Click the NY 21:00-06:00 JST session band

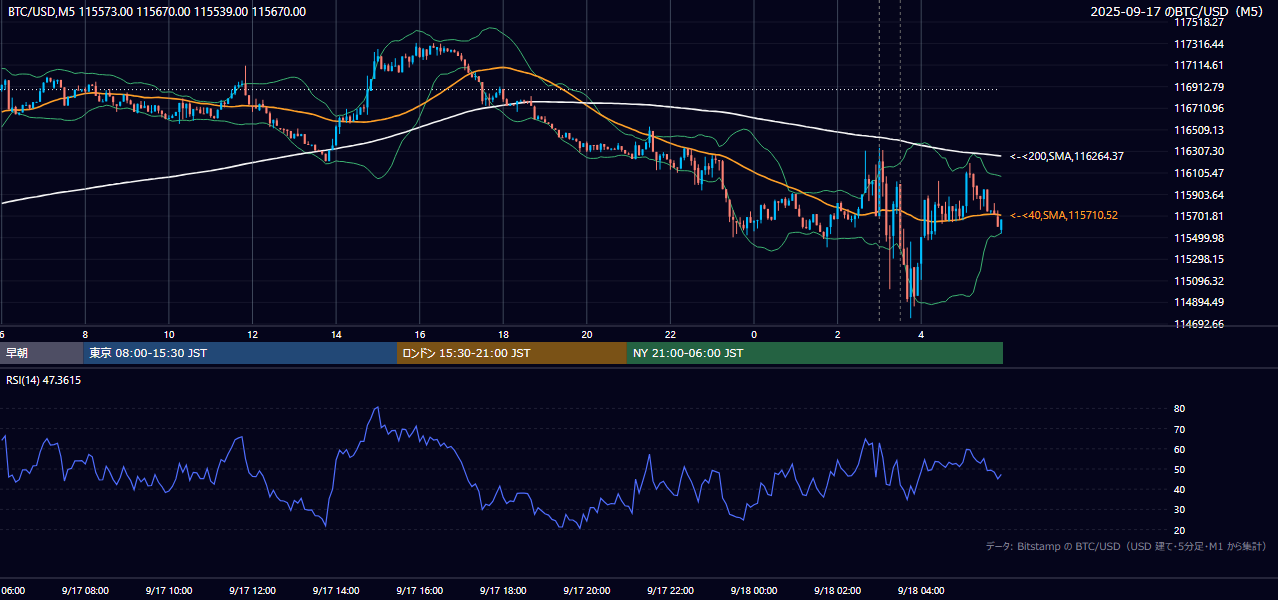pyautogui.click(x=815, y=353)
